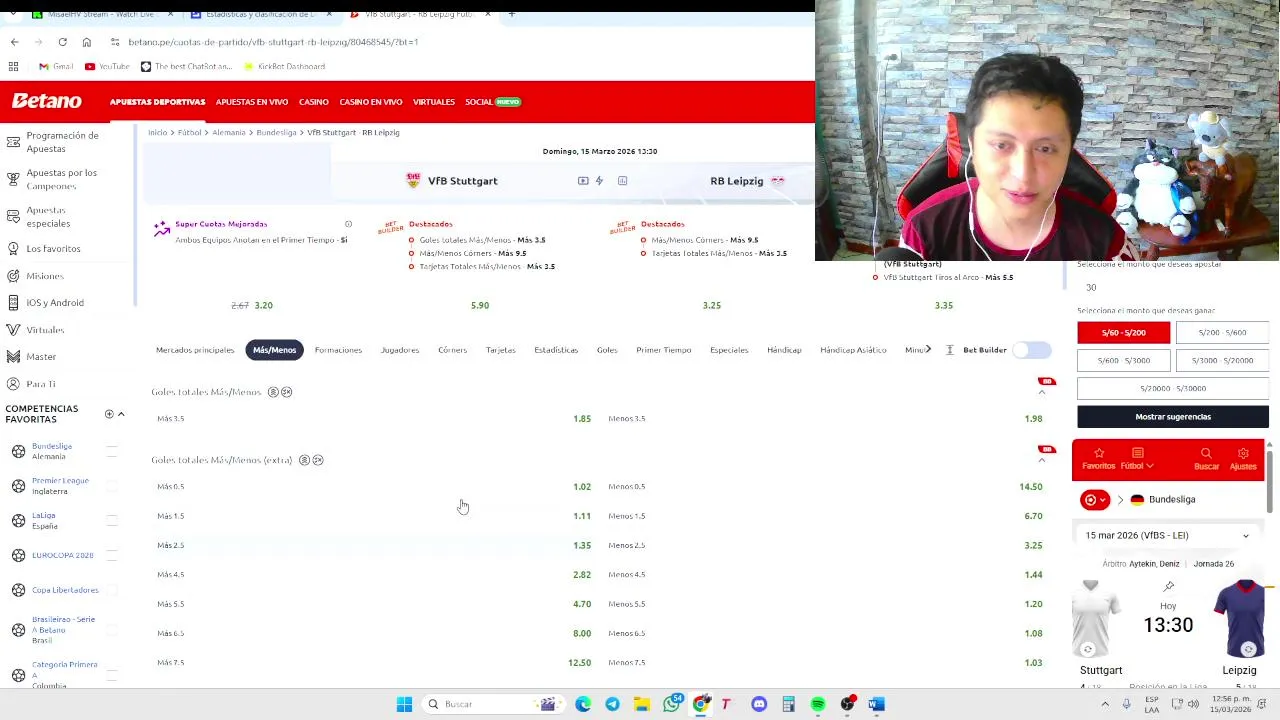Toggle favorite checkbox for Premier League

pos(112,486)
